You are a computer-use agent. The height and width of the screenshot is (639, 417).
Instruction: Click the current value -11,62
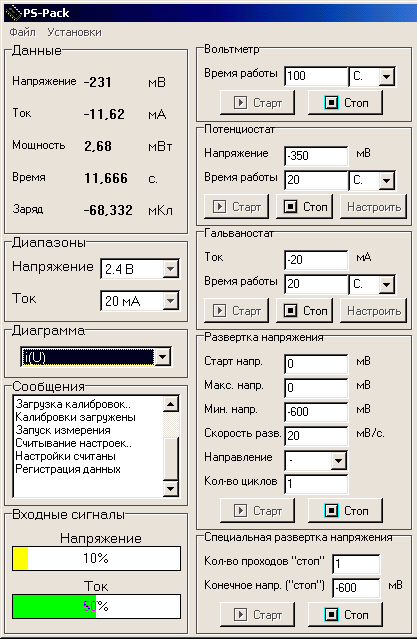tap(104, 114)
